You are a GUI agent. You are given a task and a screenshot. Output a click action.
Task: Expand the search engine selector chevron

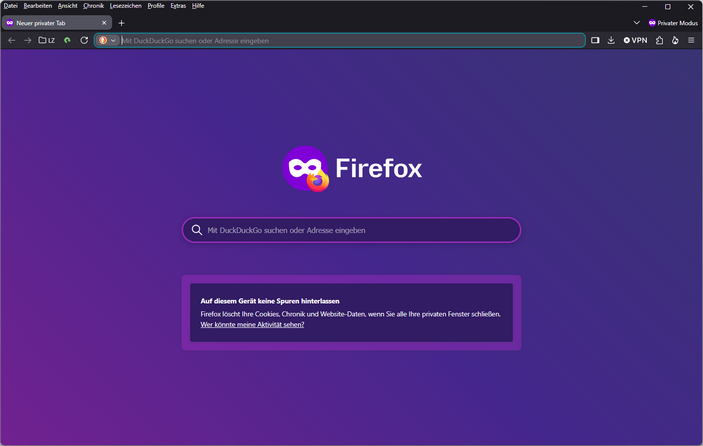(113, 40)
